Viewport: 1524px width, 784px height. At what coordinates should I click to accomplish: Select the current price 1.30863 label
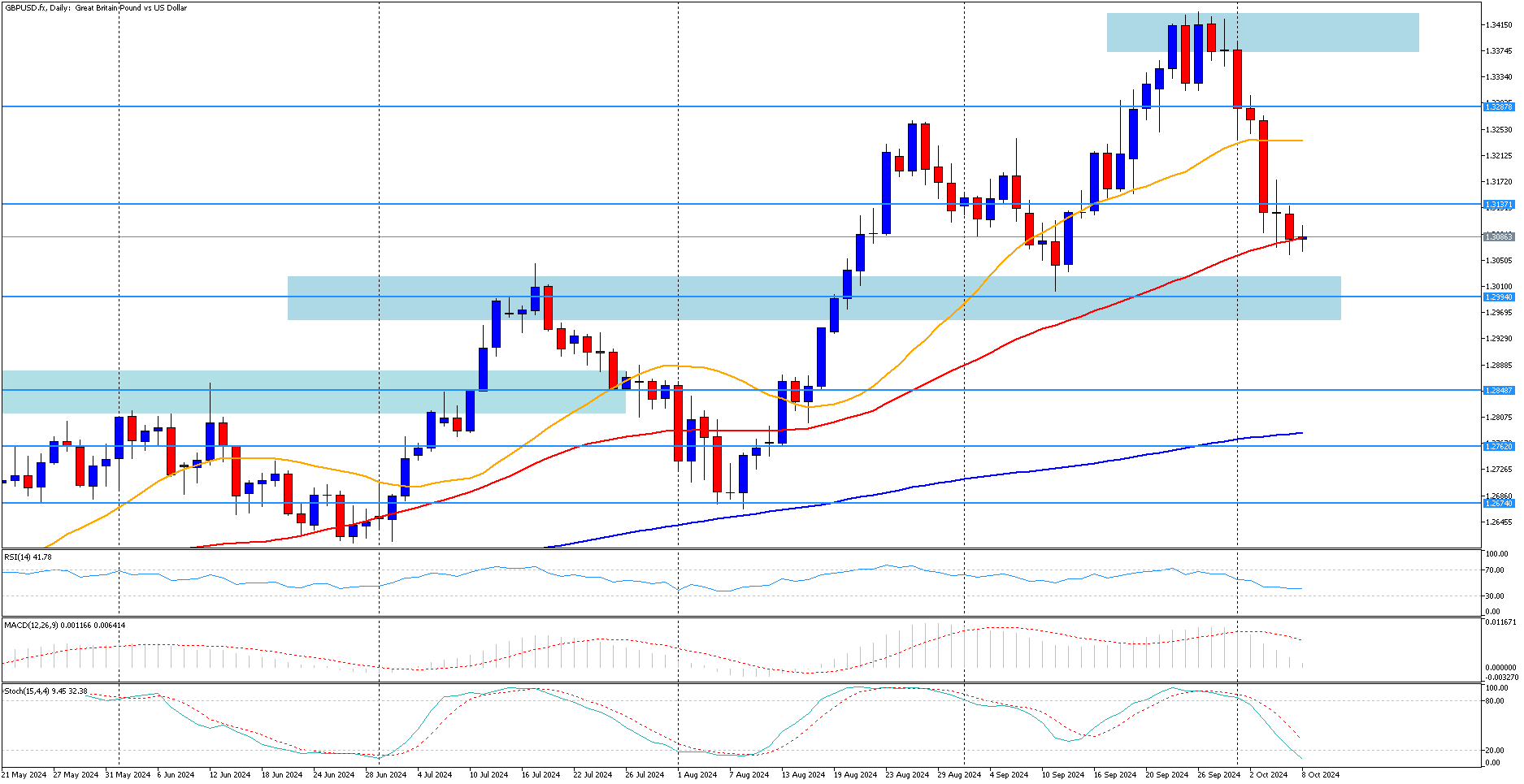(1498, 236)
